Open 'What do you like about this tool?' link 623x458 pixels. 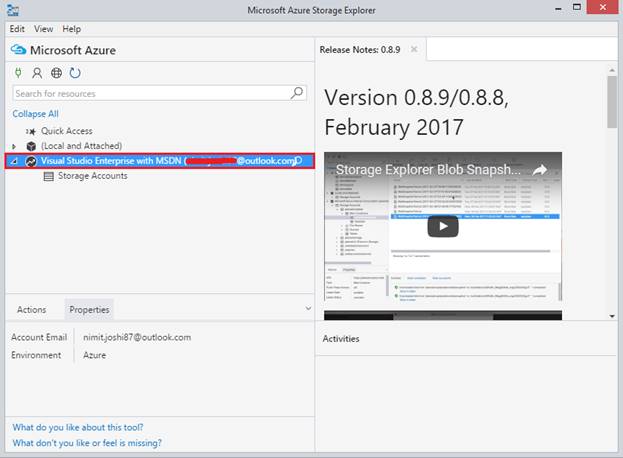78,427
